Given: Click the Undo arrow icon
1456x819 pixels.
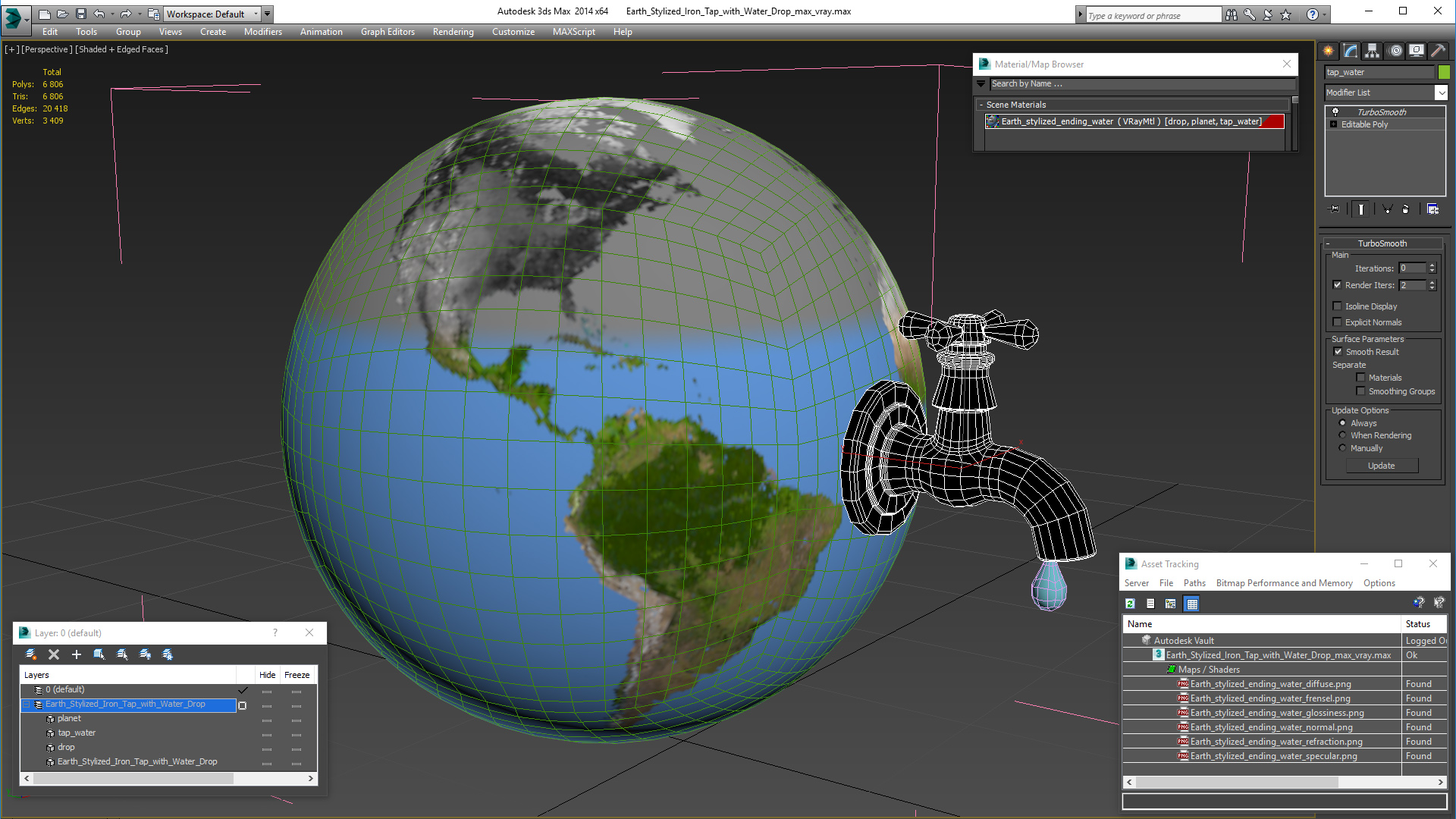Looking at the screenshot, I should (99, 14).
